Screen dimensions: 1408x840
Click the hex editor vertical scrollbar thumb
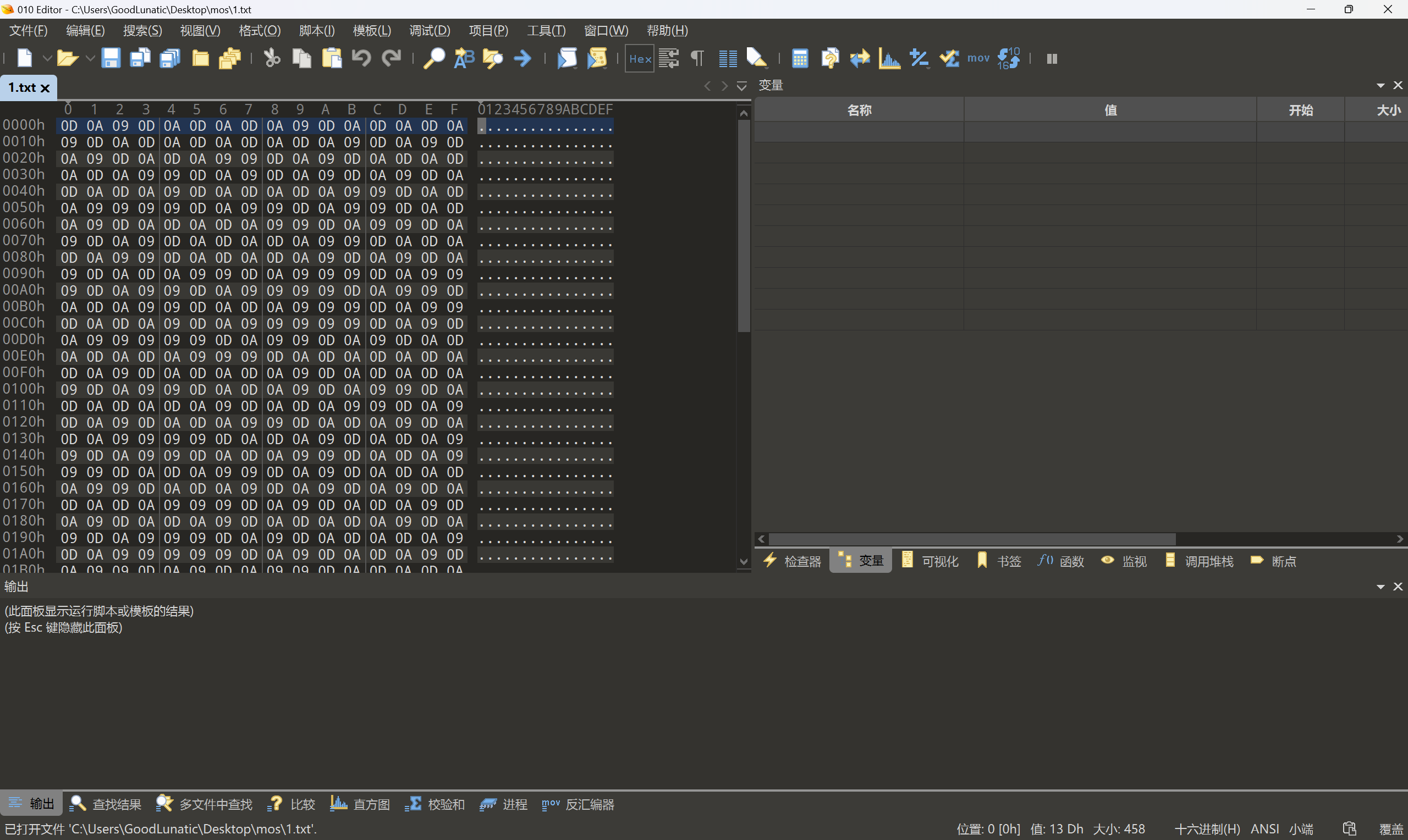(x=744, y=225)
